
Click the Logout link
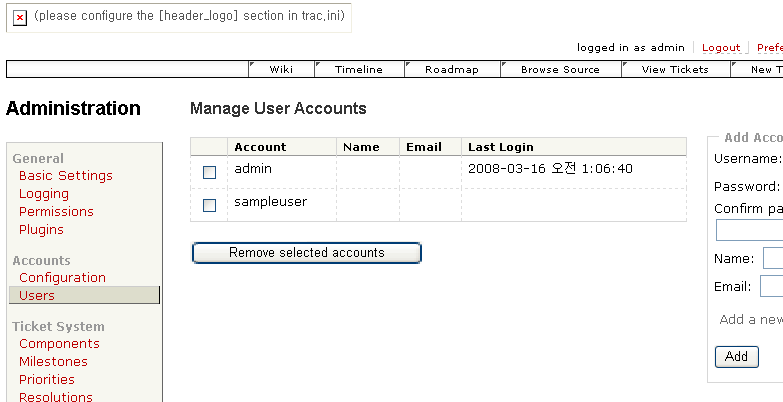coord(721,48)
